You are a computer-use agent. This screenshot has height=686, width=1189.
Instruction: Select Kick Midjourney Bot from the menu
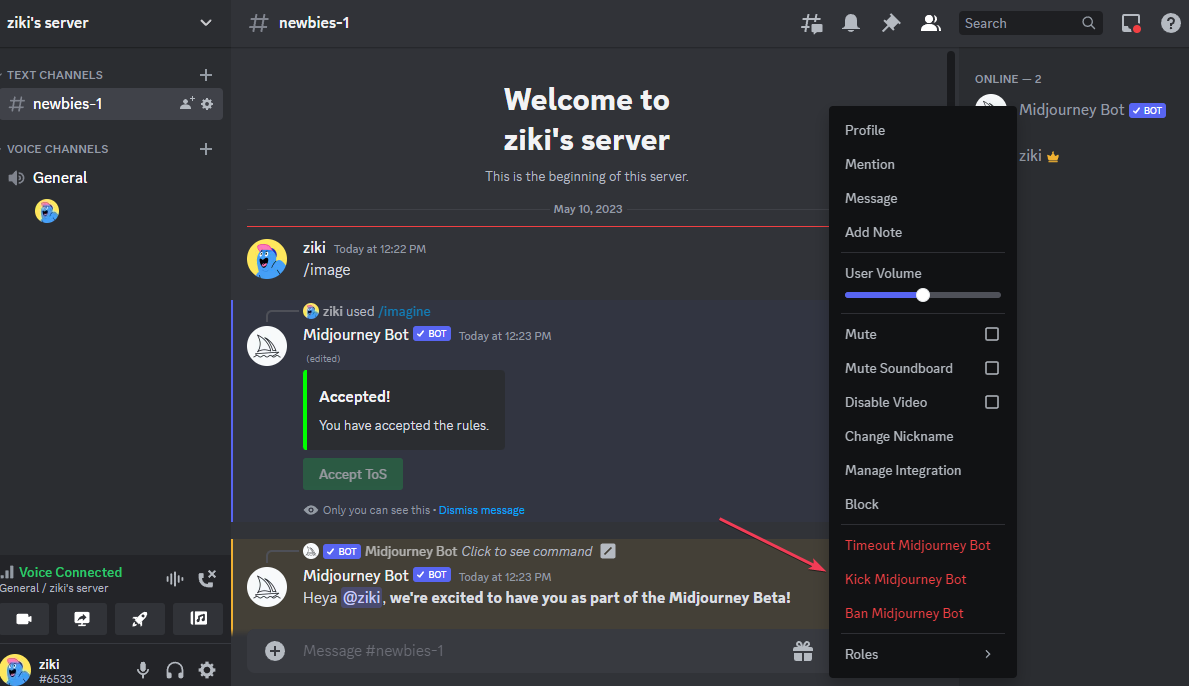(905, 578)
